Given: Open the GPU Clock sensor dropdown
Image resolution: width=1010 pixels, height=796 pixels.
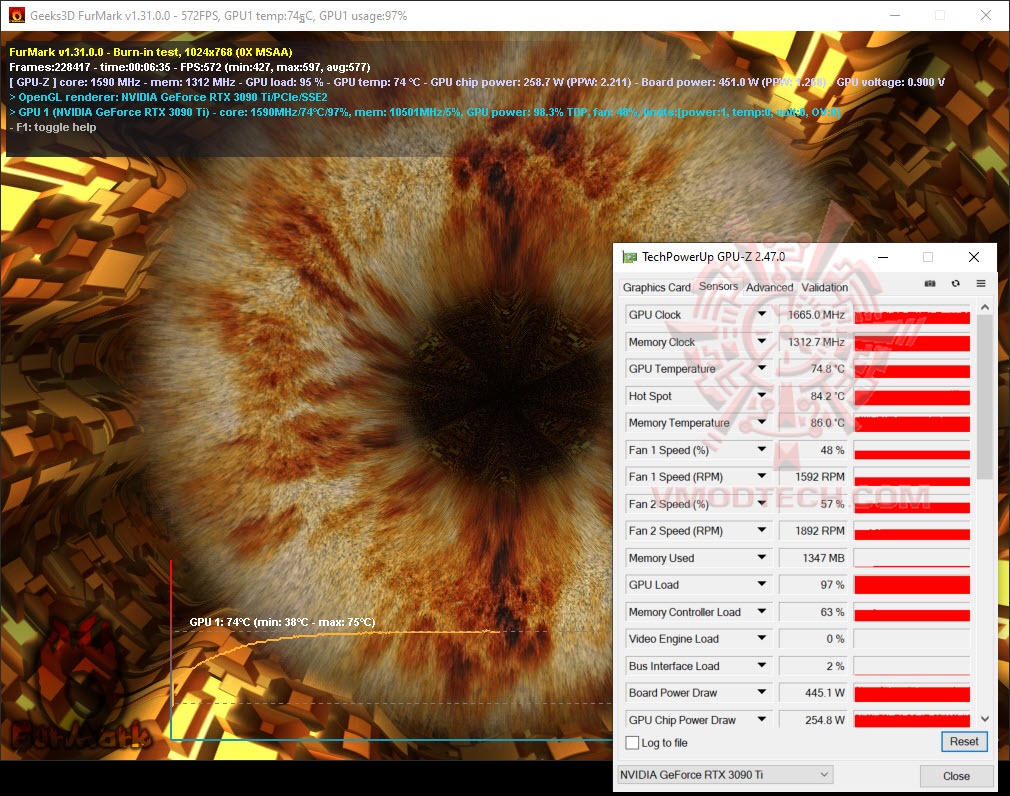Looking at the screenshot, I should (x=761, y=314).
